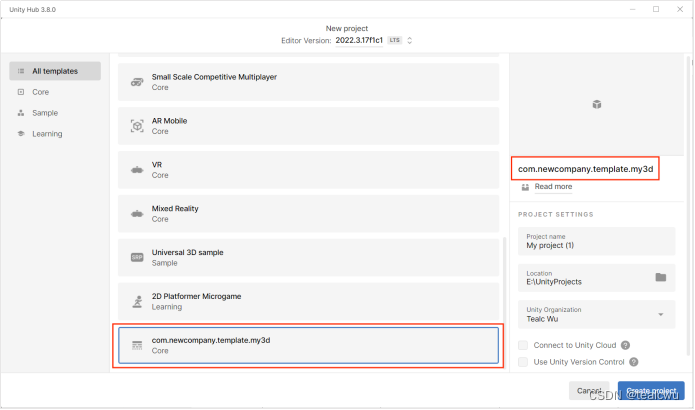Viewport: 695px width, 410px height.
Task: Select the Mixed Reality template
Action: pyautogui.click(x=308, y=214)
